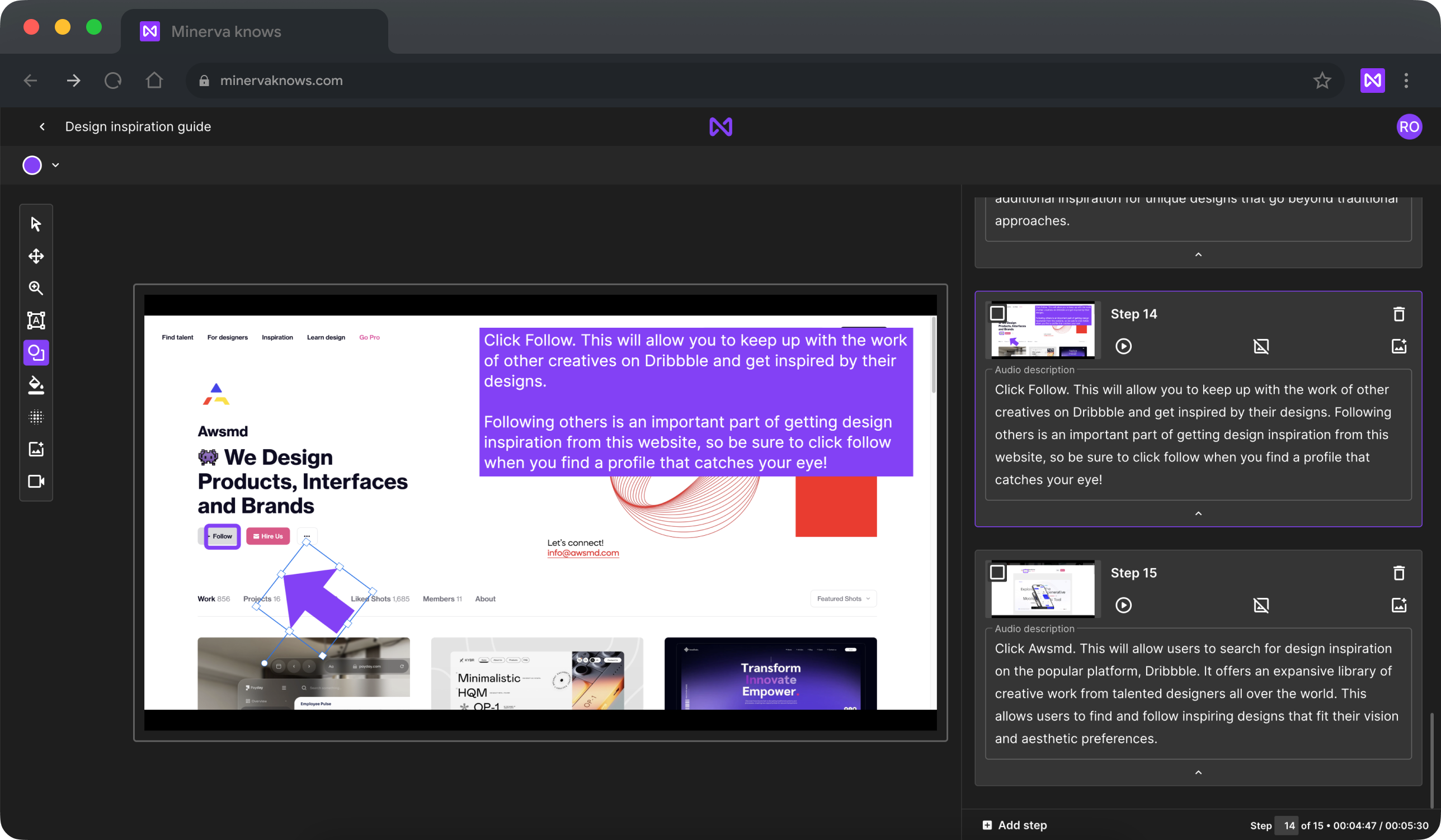The height and width of the screenshot is (840, 1441).
Task: Click the purple color swatch circle
Action: coord(32,165)
